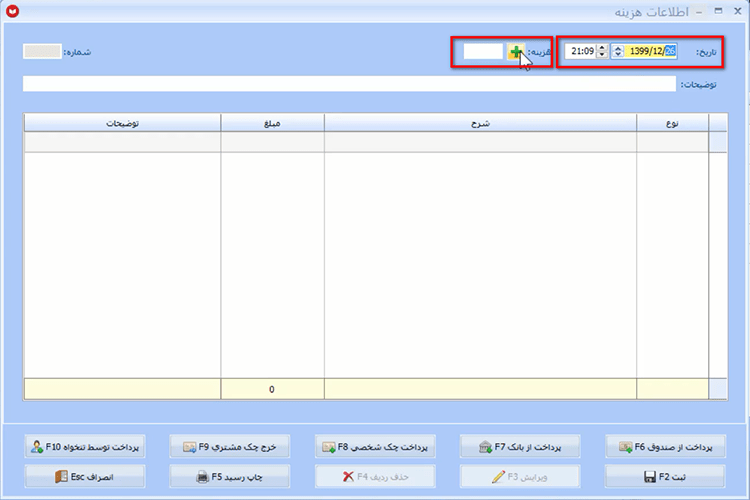Cancel with the انصراف Esc button

[85, 477]
